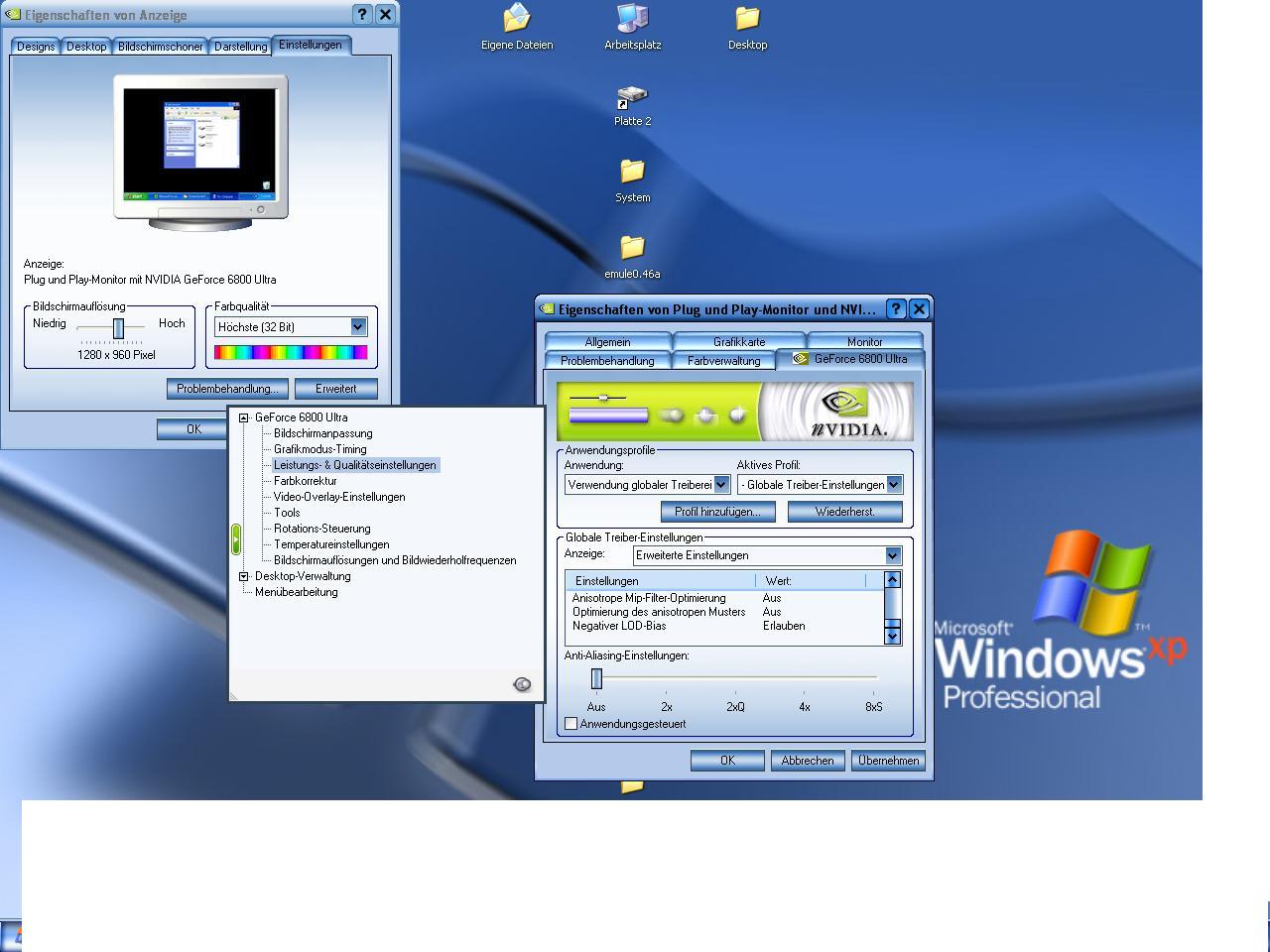The height and width of the screenshot is (952, 1270).
Task: Switch to the Allgemein tab
Action: [607, 341]
